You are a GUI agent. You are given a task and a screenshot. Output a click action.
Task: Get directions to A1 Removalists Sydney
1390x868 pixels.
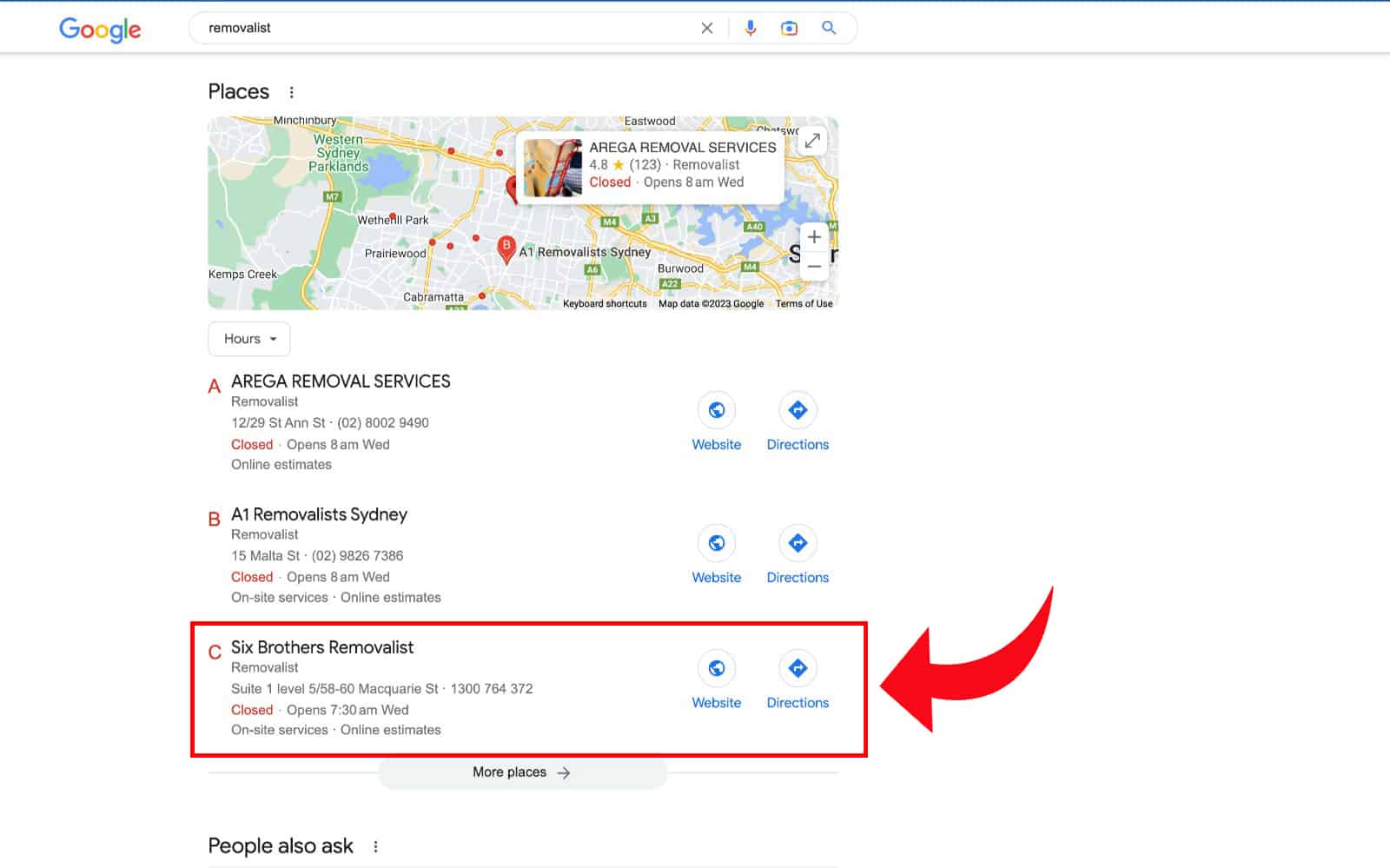[798, 543]
